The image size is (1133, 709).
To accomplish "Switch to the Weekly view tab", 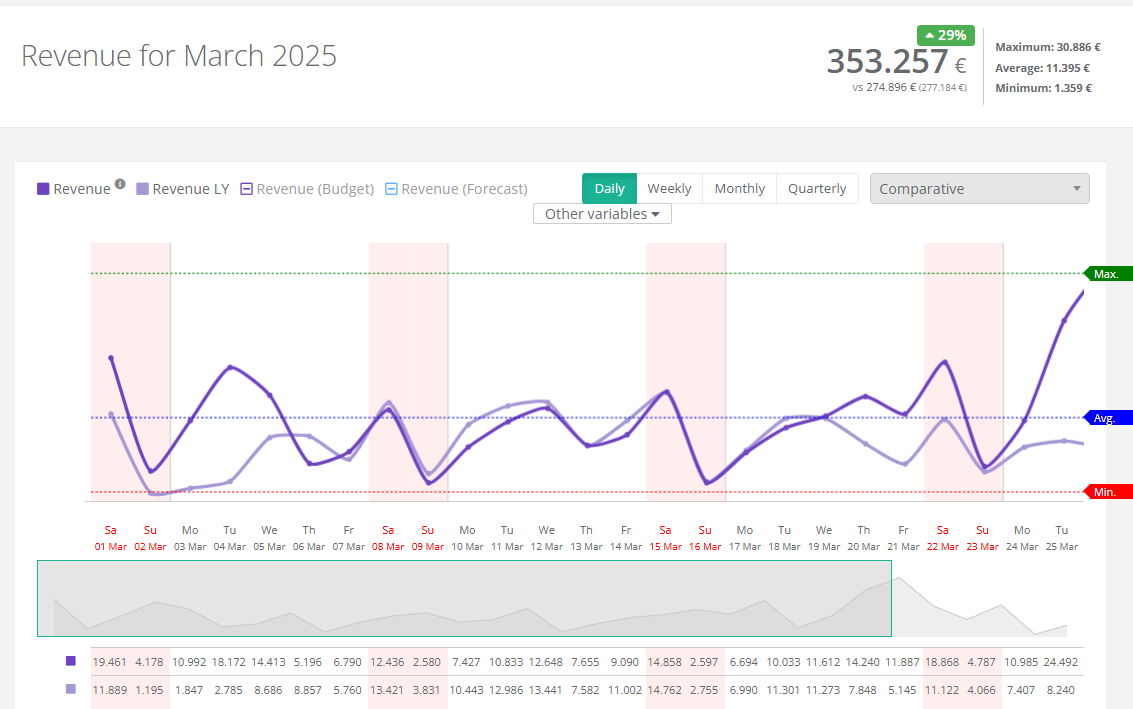I will [669, 189].
